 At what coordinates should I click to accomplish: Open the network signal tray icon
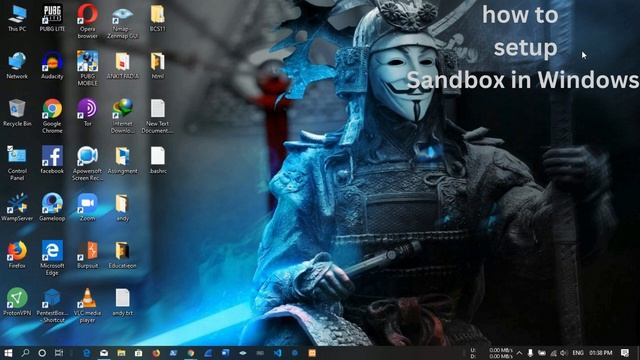tap(553, 353)
